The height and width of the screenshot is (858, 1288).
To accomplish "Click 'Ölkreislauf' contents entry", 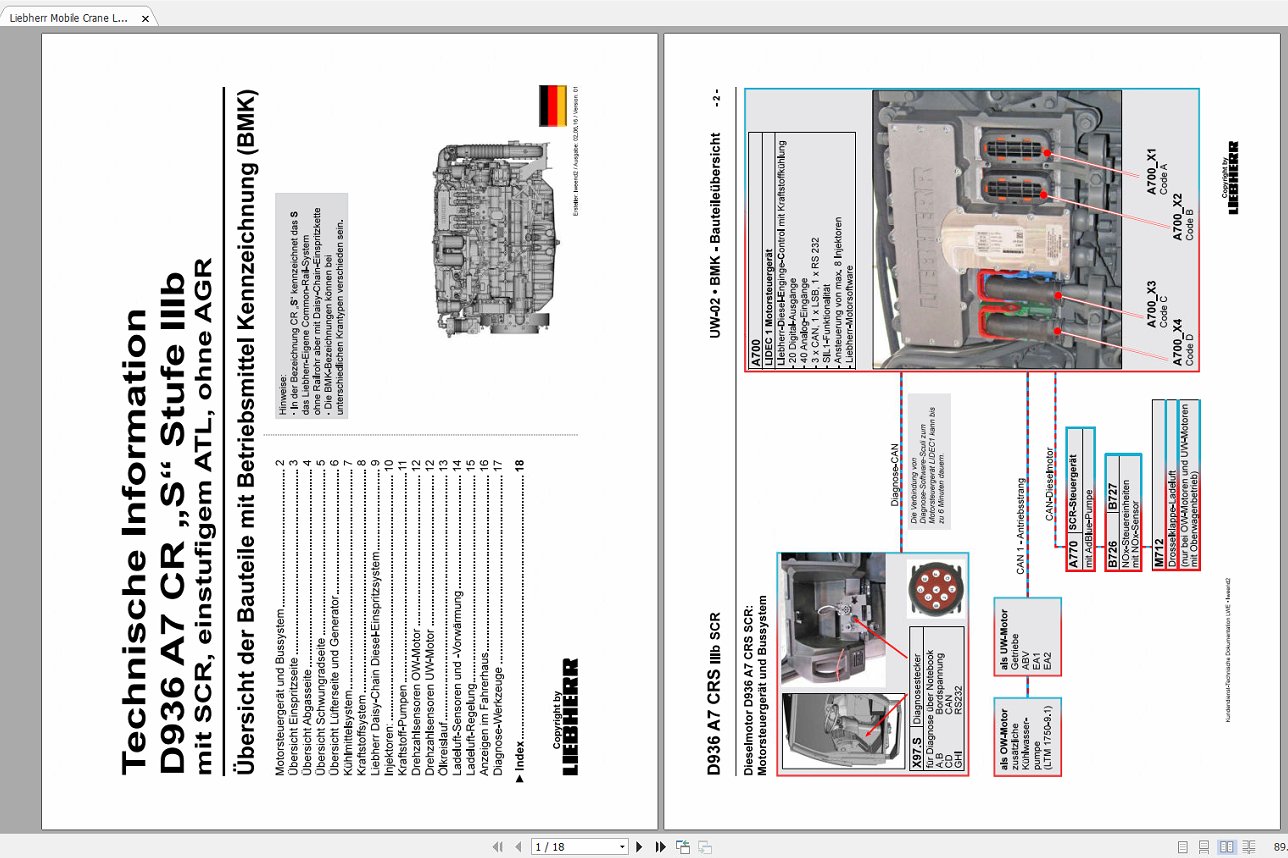I will pos(444,616).
